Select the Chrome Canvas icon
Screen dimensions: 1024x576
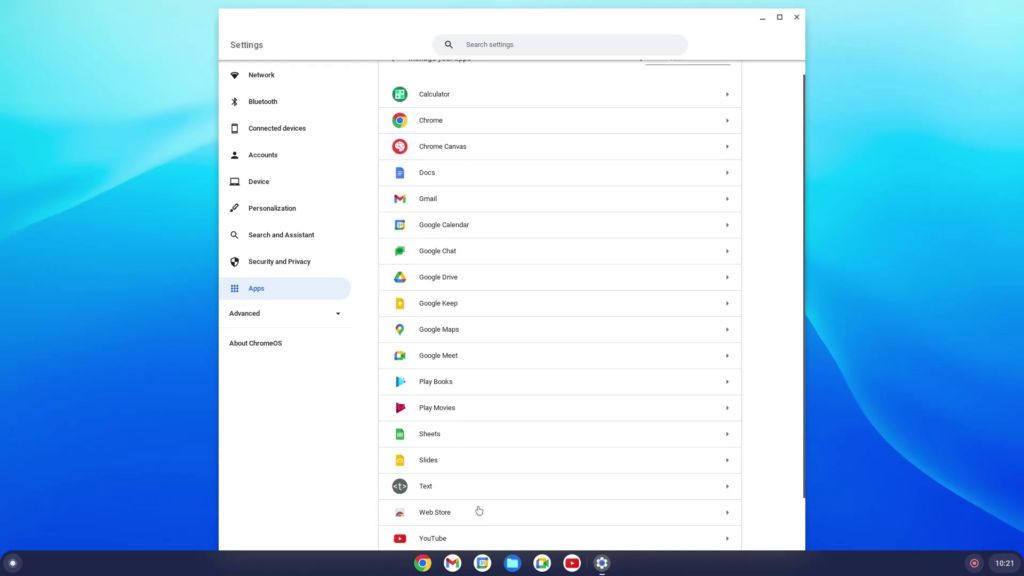pos(400,146)
